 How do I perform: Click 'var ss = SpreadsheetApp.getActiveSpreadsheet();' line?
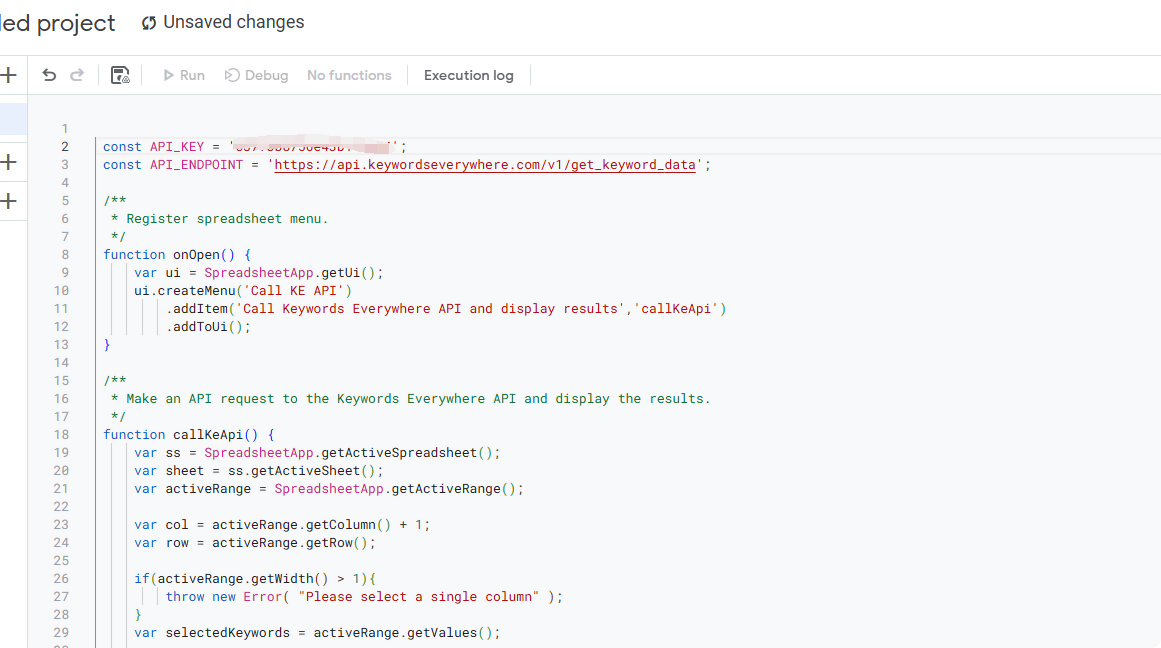(317, 452)
